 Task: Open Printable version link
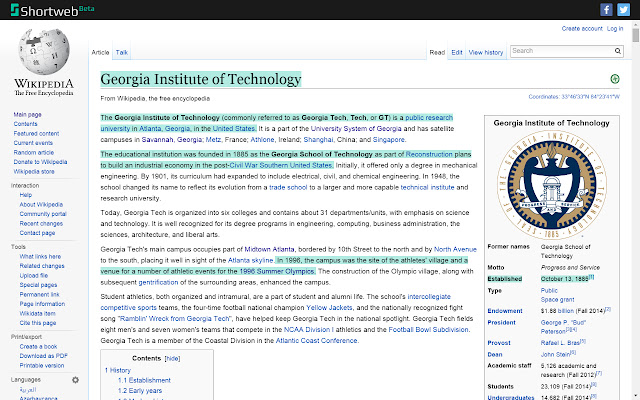[x=42, y=366]
